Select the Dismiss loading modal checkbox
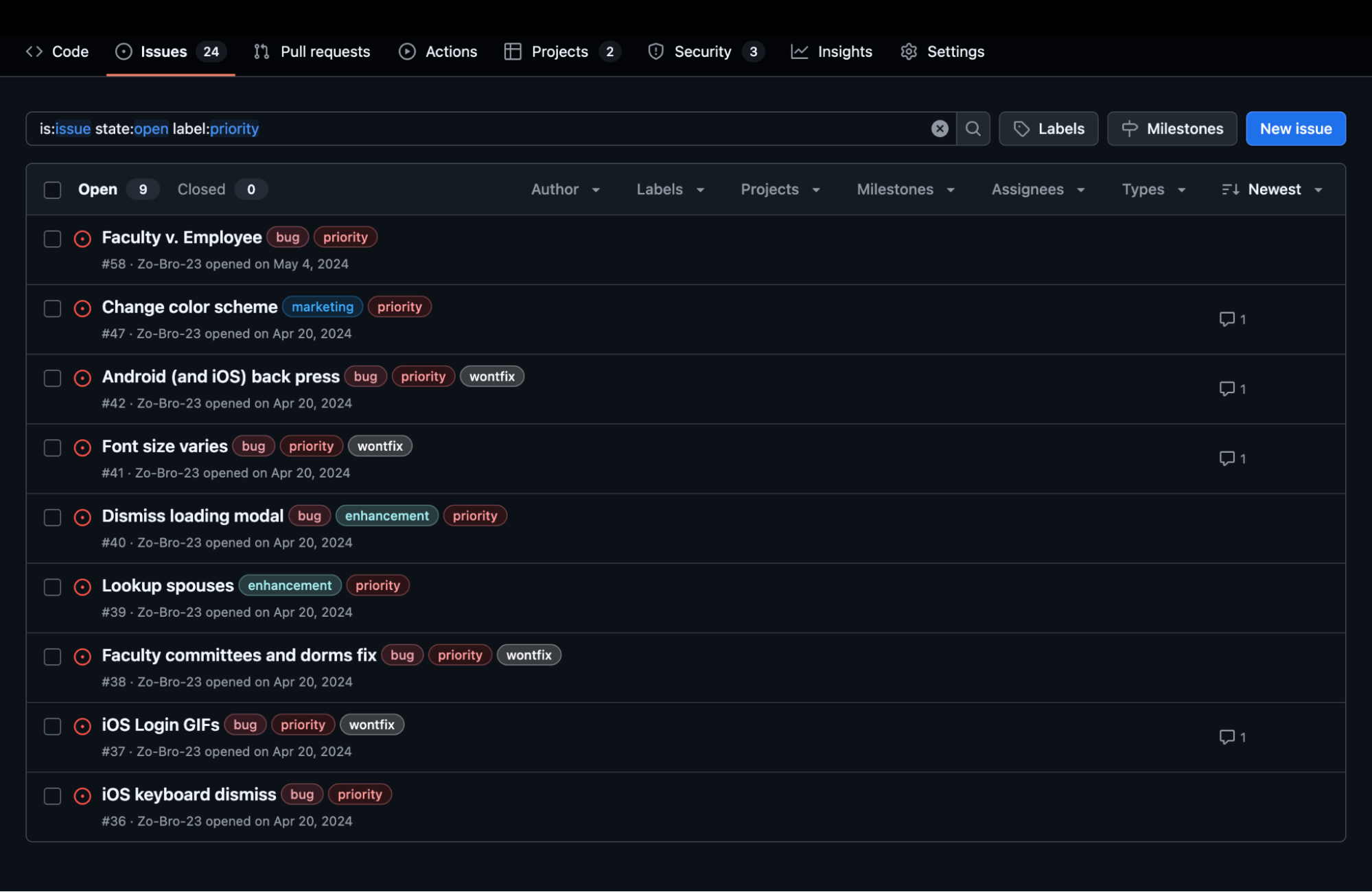Screen dimensions: 1372x892 (x=52, y=517)
